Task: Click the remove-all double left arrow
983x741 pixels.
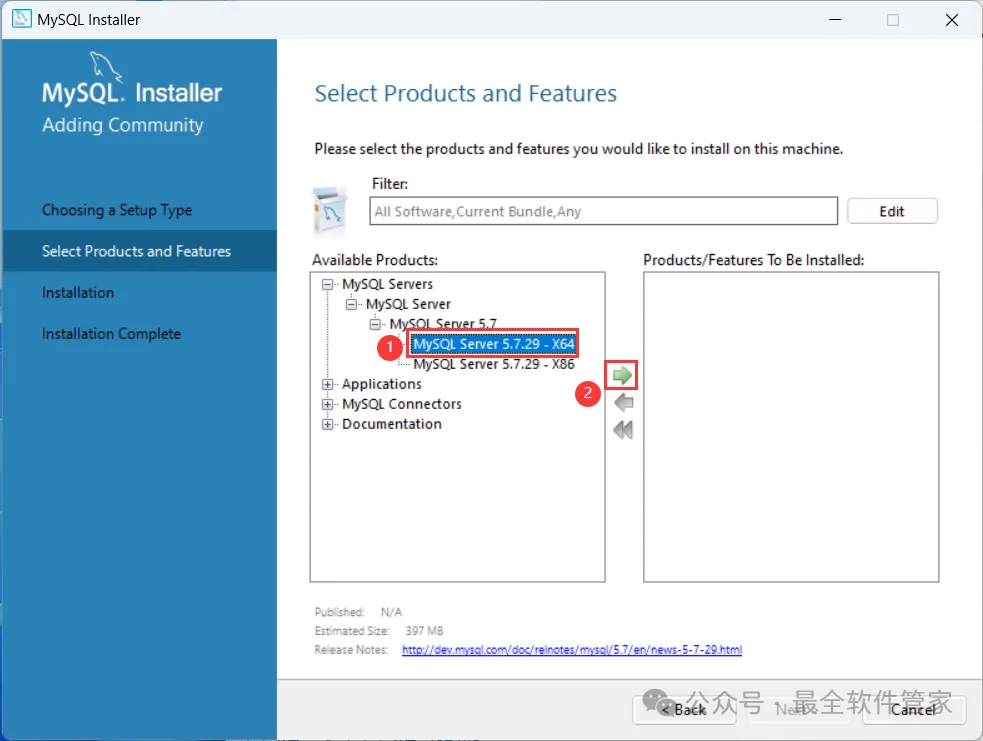Action: tap(623, 430)
